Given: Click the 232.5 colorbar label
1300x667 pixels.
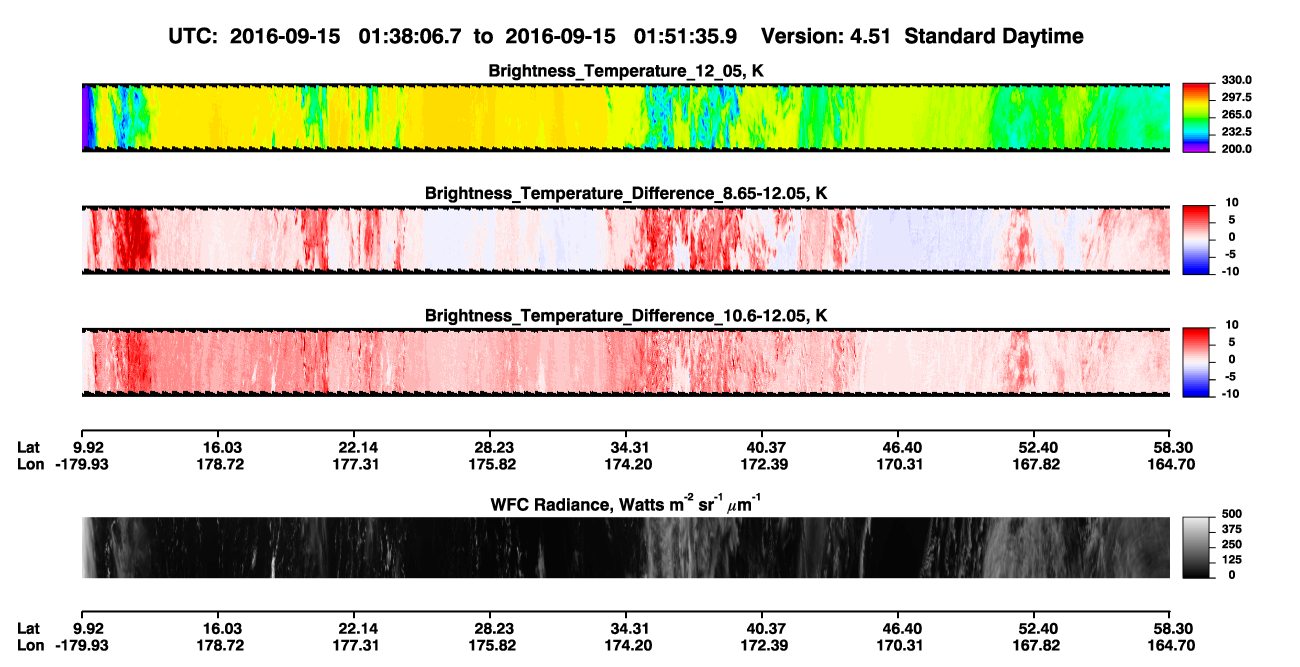Looking at the screenshot, I should coord(1237,131).
